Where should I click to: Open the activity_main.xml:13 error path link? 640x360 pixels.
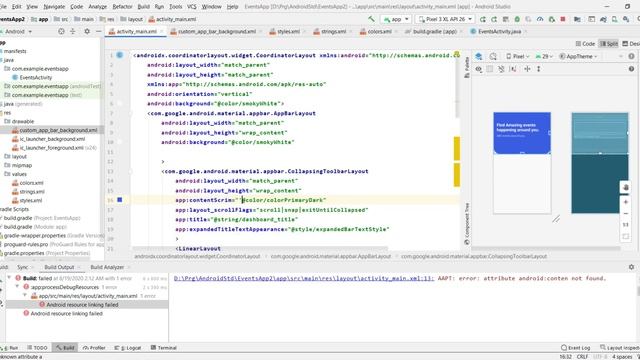(x=304, y=278)
